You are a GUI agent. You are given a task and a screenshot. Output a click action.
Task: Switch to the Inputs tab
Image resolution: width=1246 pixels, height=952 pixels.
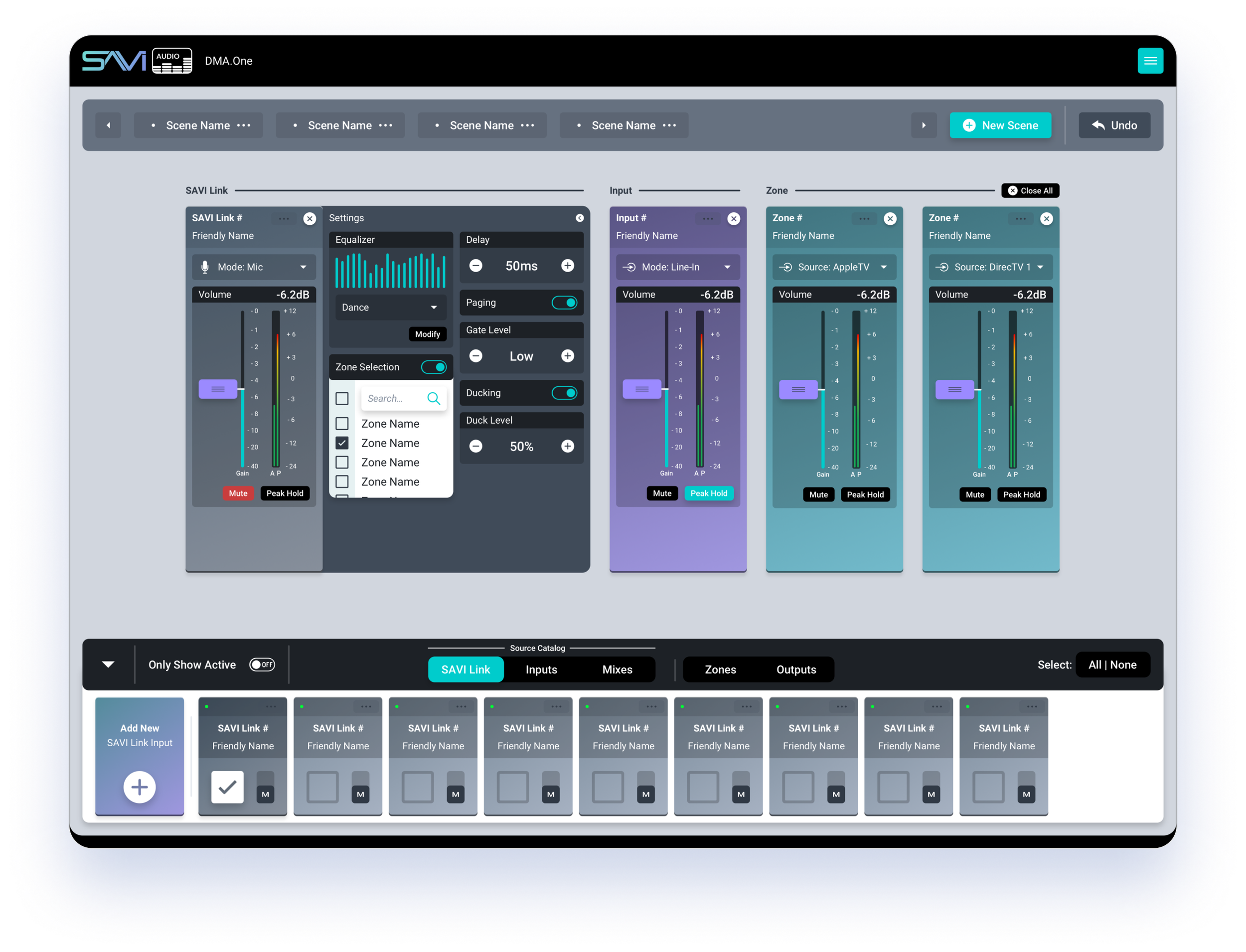pos(541,670)
